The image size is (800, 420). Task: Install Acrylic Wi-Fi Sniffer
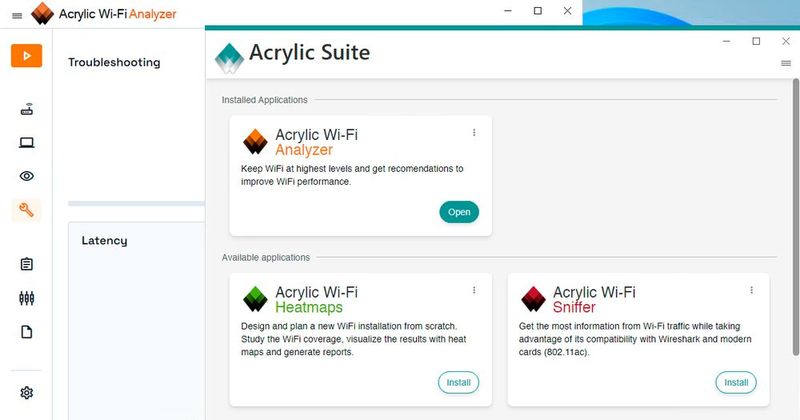tap(736, 382)
